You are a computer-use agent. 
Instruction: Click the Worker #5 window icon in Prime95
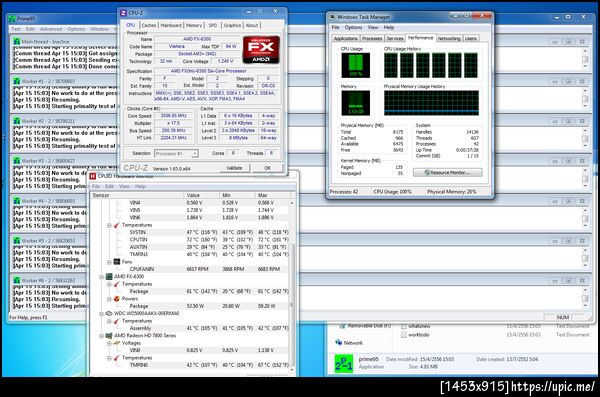(x=16, y=240)
